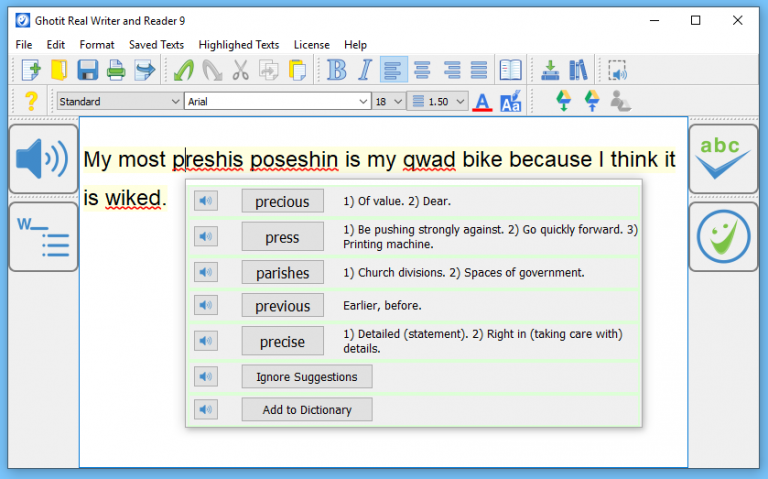Open the License menu

pos(311,45)
